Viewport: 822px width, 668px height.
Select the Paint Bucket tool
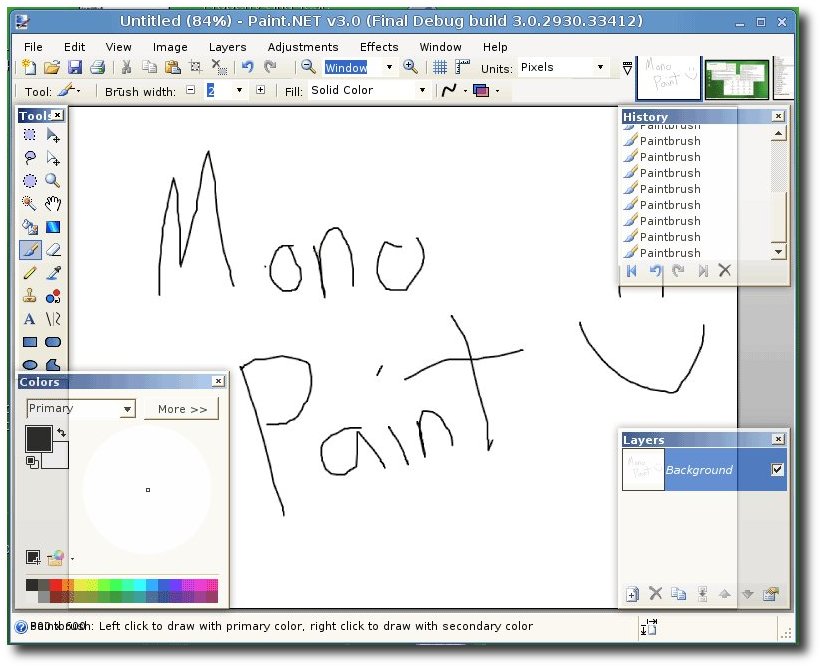tap(30, 227)
